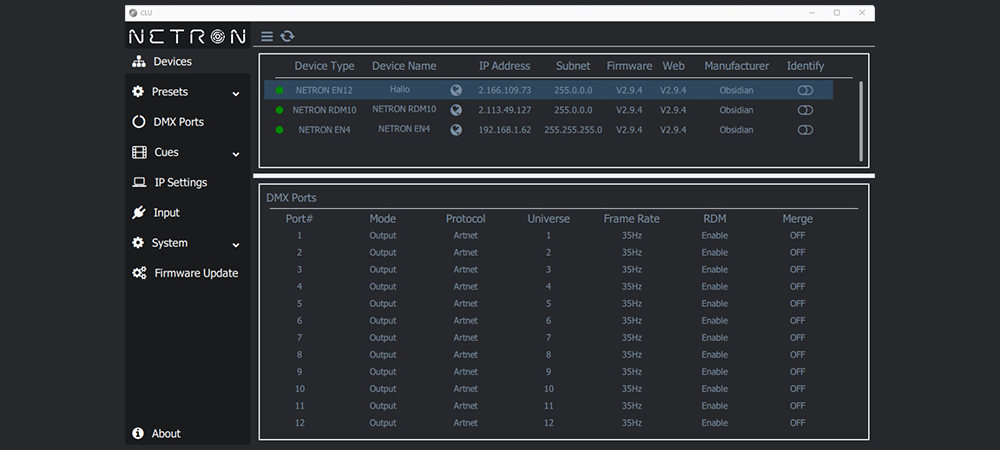The width and height of the screenshot is (1000, 450).
Task: Click the DMX Ports circle icon
Action: pyautogui.click(x=138, y=122)
